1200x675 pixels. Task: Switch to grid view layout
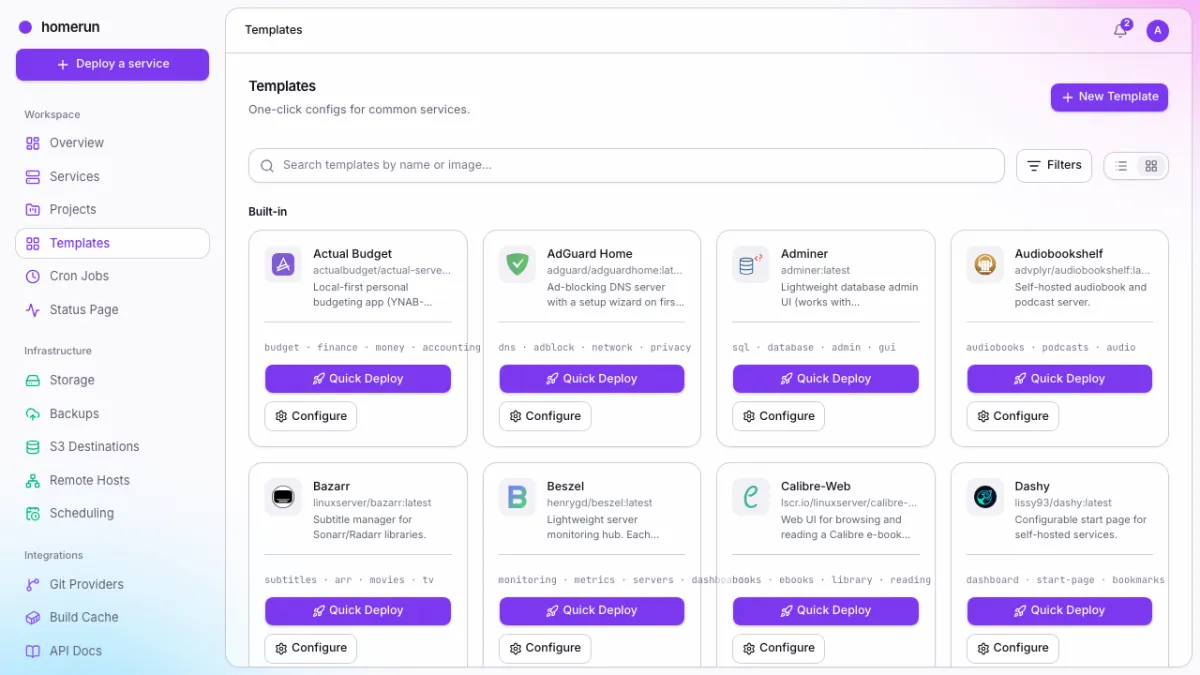pyautogui.click(x=1151, y=166)
